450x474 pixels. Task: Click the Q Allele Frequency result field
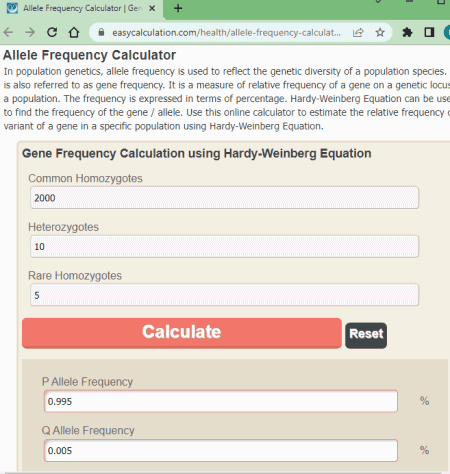pyautogui.click(x=221, y=450)
